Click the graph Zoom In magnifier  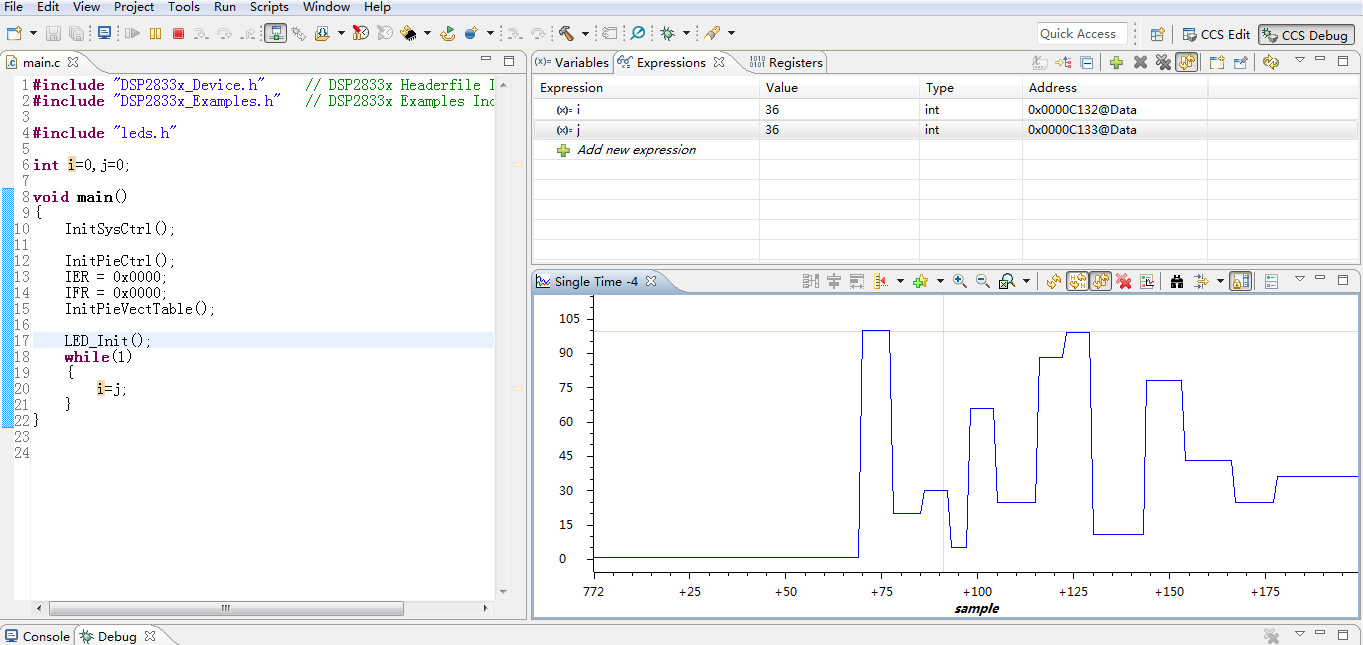(x=959, y=281)
